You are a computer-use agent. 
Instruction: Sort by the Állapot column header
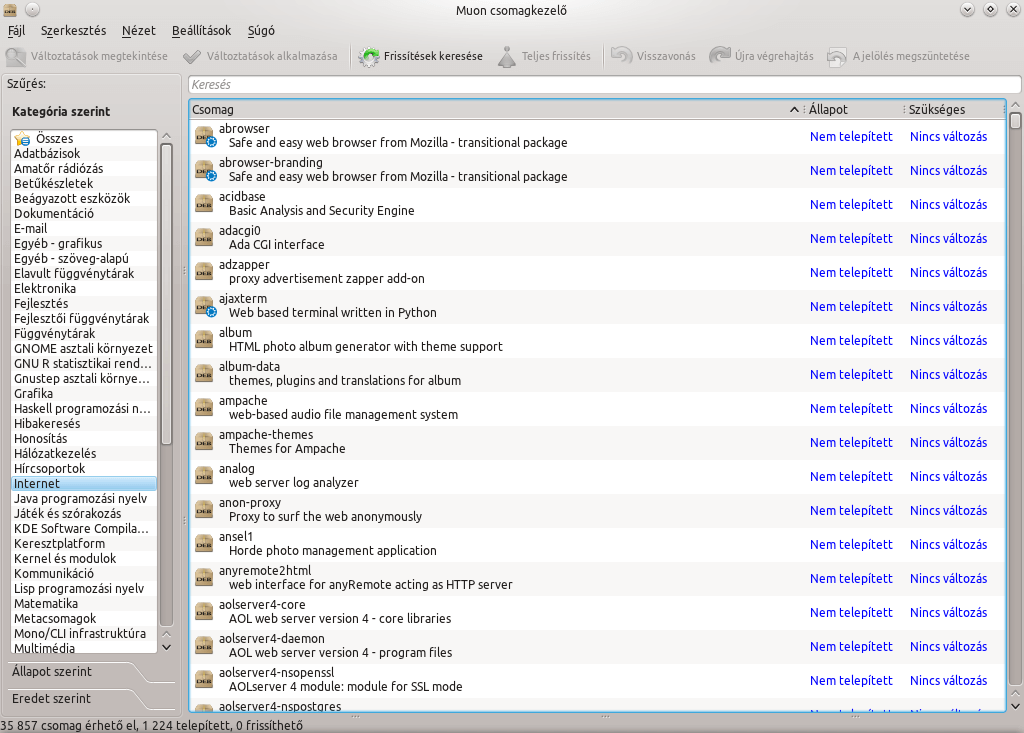[x=850, y=109]
